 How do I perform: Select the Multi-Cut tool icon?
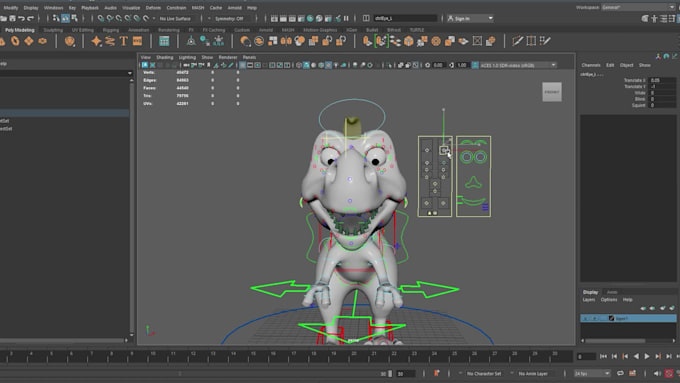(517, 41)
